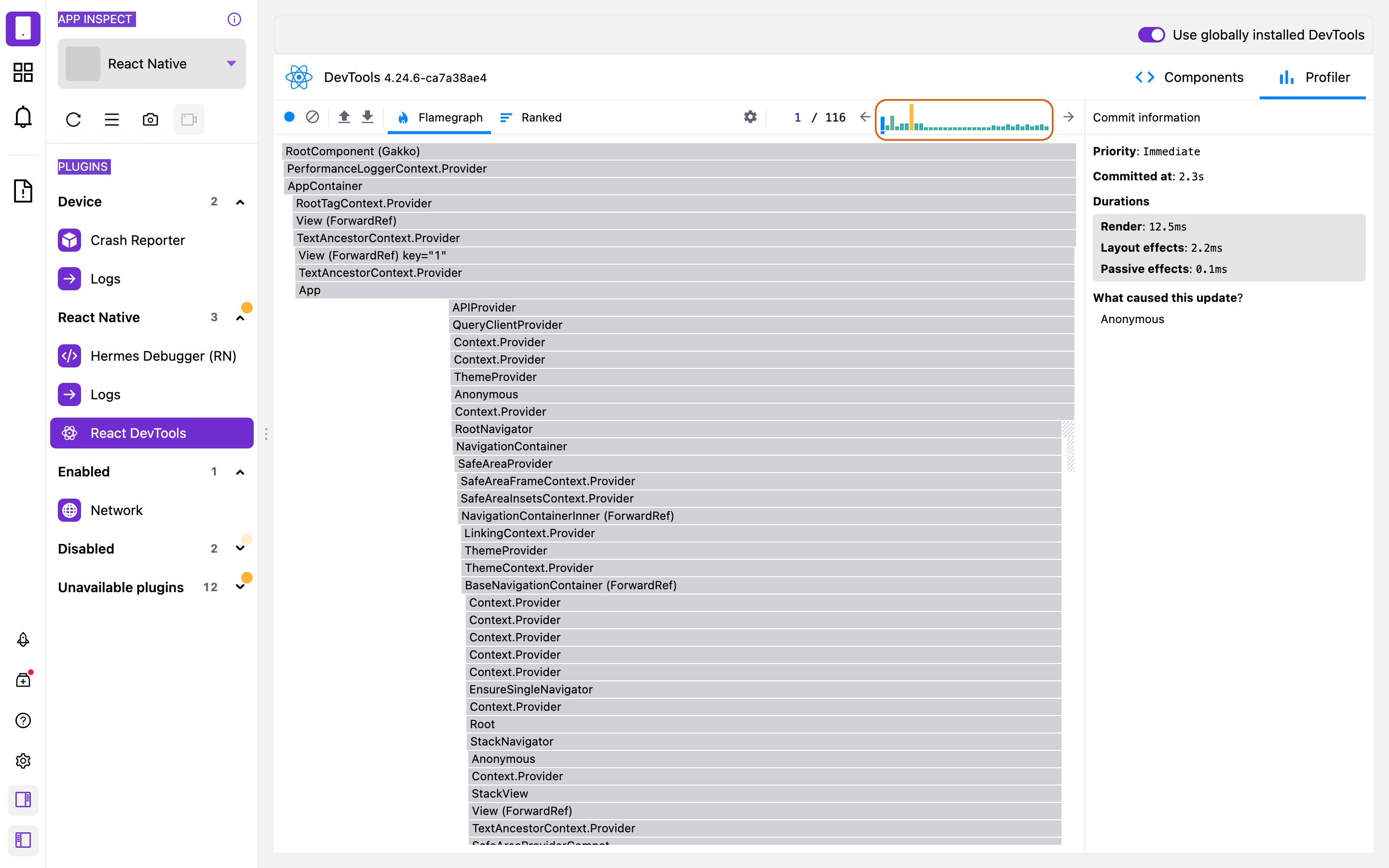1389x868 pixels.
Task: Click the load profile upload icon
Action: pos(344,117)
